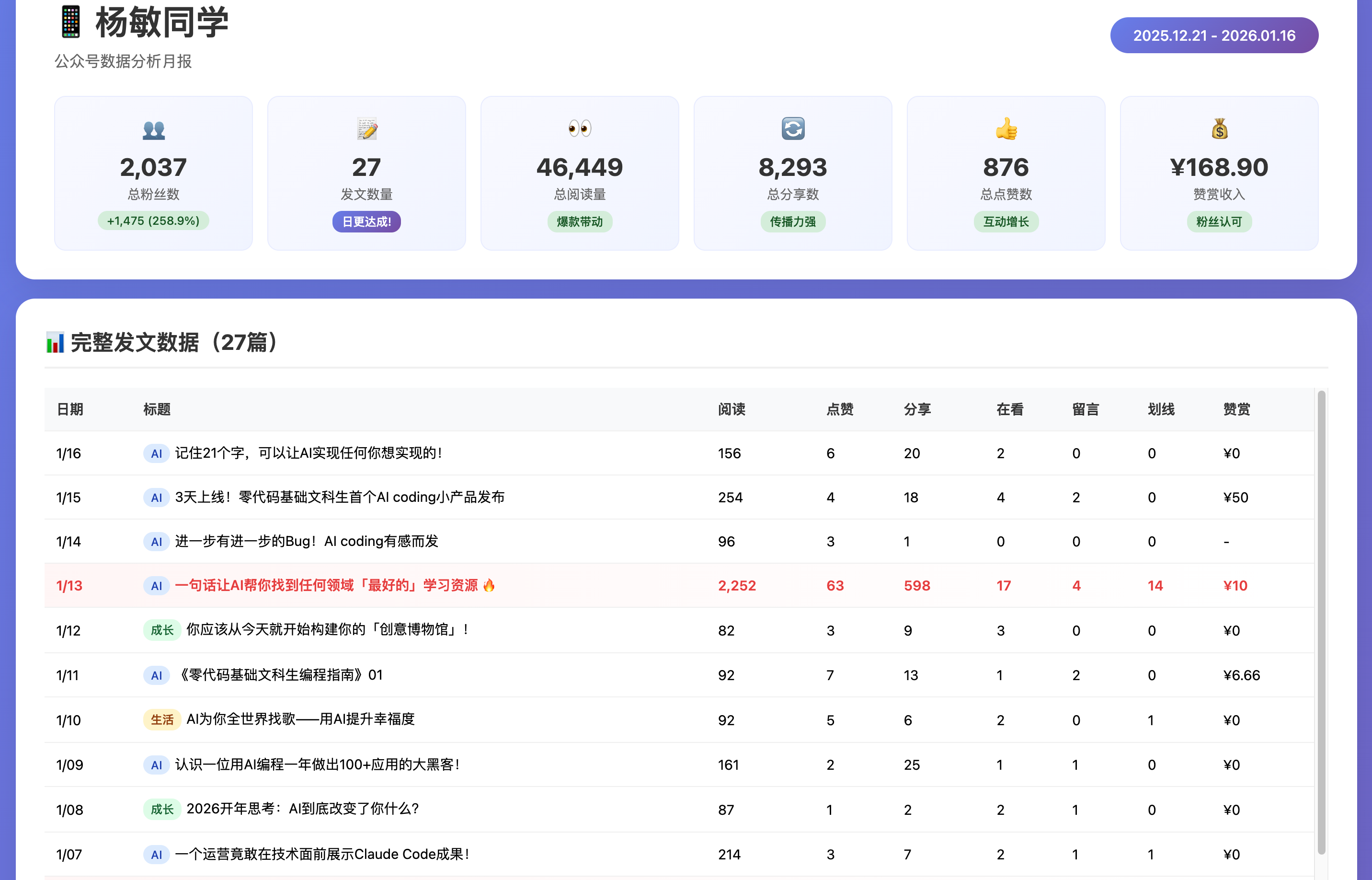Click the date range pill 2025.12.21 - 2026.01.16

(1214, 35)
